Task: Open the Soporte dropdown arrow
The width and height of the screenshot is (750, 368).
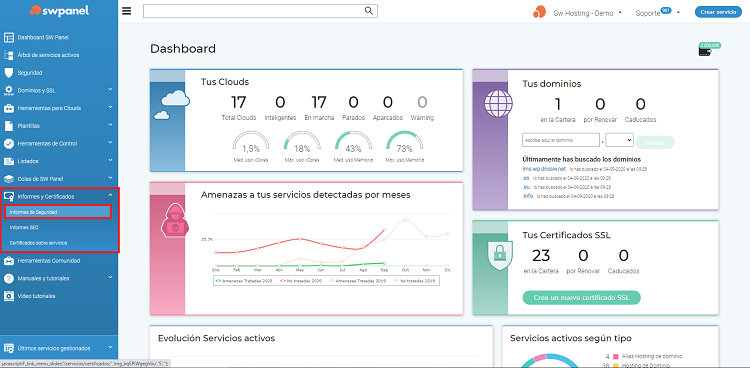Action: pos(679,13)
